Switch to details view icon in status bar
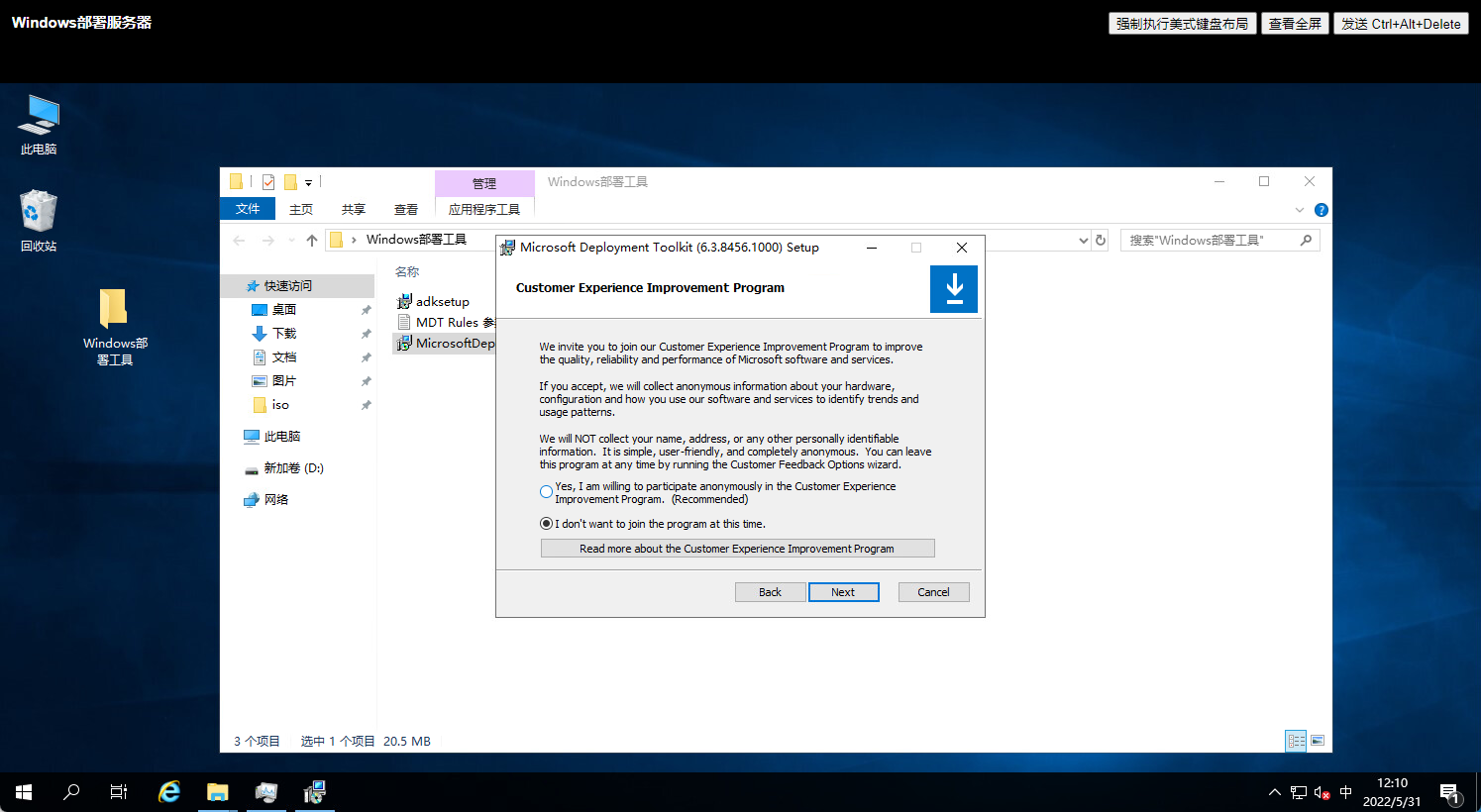This screenshot has height=812, width=1481. coord(1296,740)
